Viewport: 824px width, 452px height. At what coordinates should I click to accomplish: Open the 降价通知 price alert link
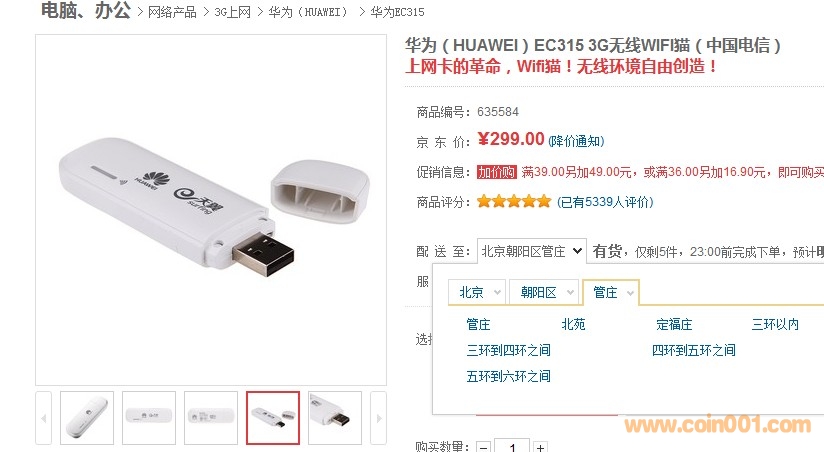576,141
